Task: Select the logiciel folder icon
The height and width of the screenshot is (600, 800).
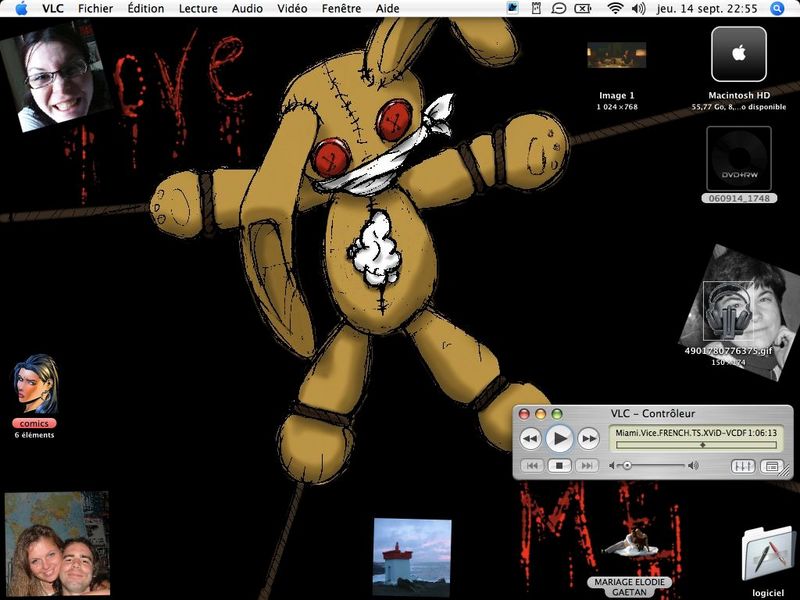Action: coord(768,555)
